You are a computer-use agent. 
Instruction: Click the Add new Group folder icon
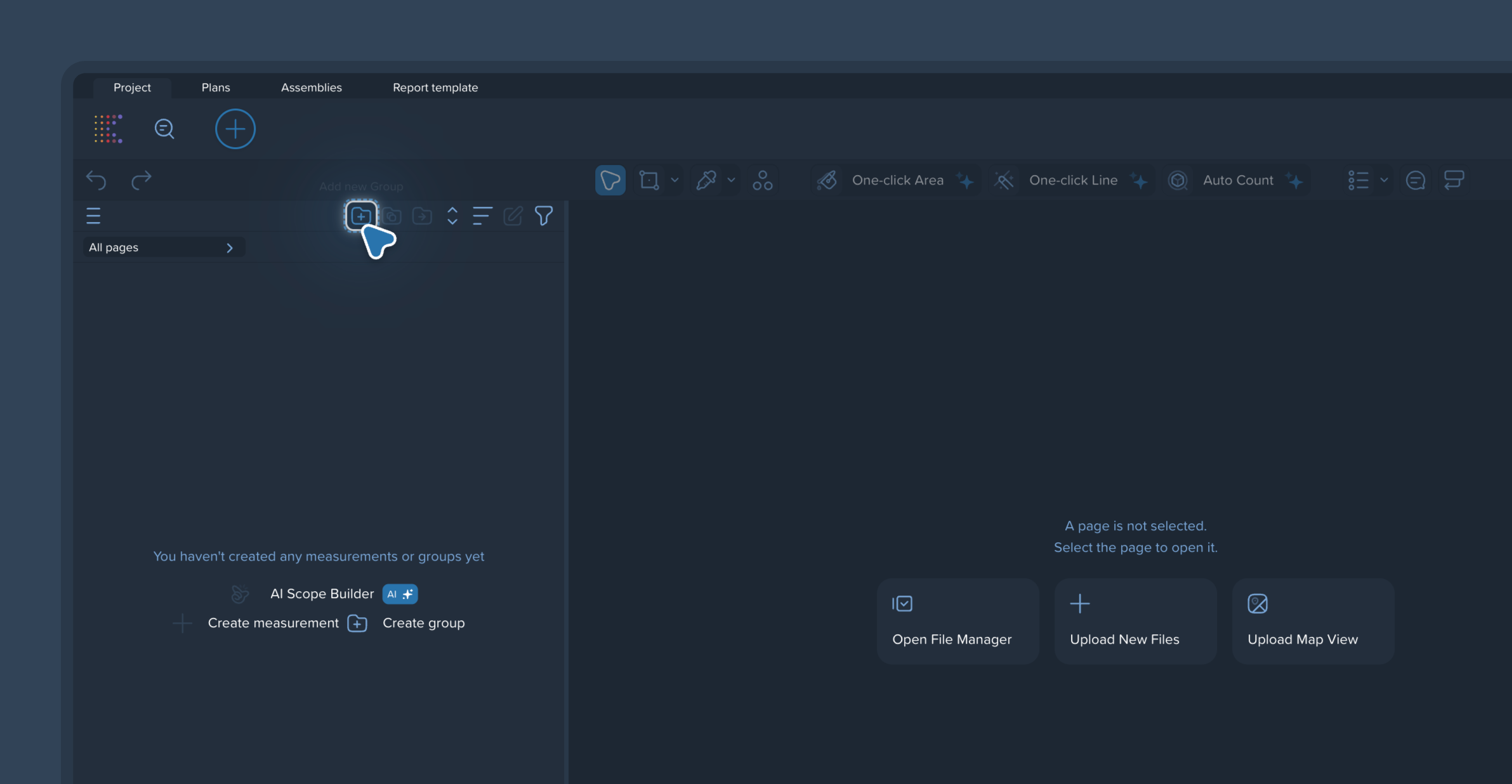(360, 216)
